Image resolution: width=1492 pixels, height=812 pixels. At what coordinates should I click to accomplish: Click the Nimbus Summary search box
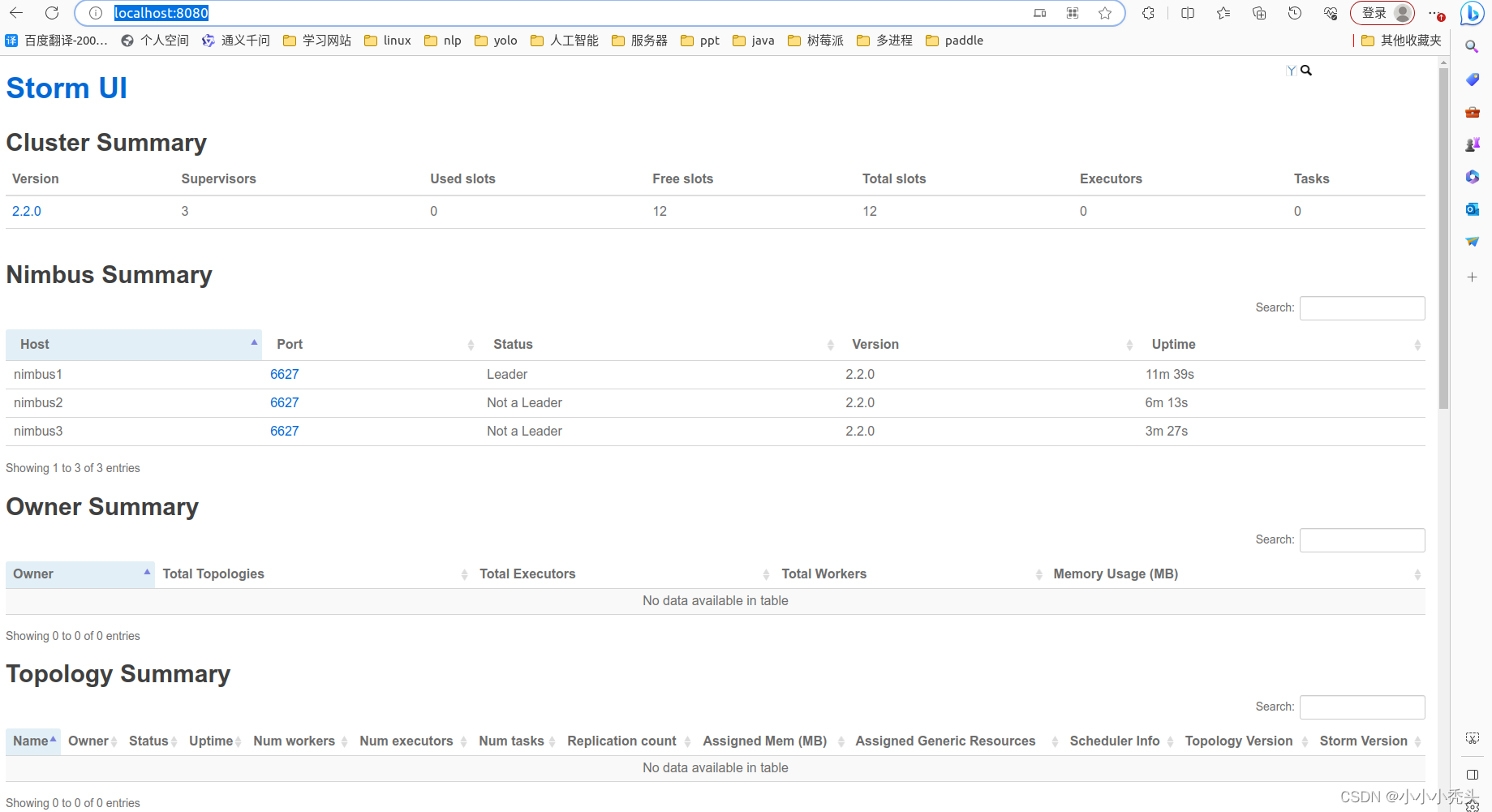coord(1361,307)
